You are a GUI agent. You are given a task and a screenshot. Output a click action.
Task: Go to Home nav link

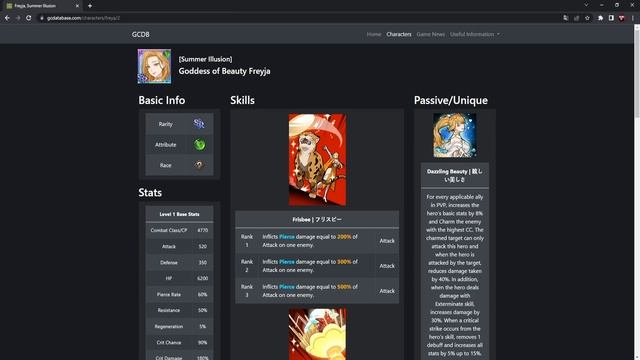(x=373, y=34)
